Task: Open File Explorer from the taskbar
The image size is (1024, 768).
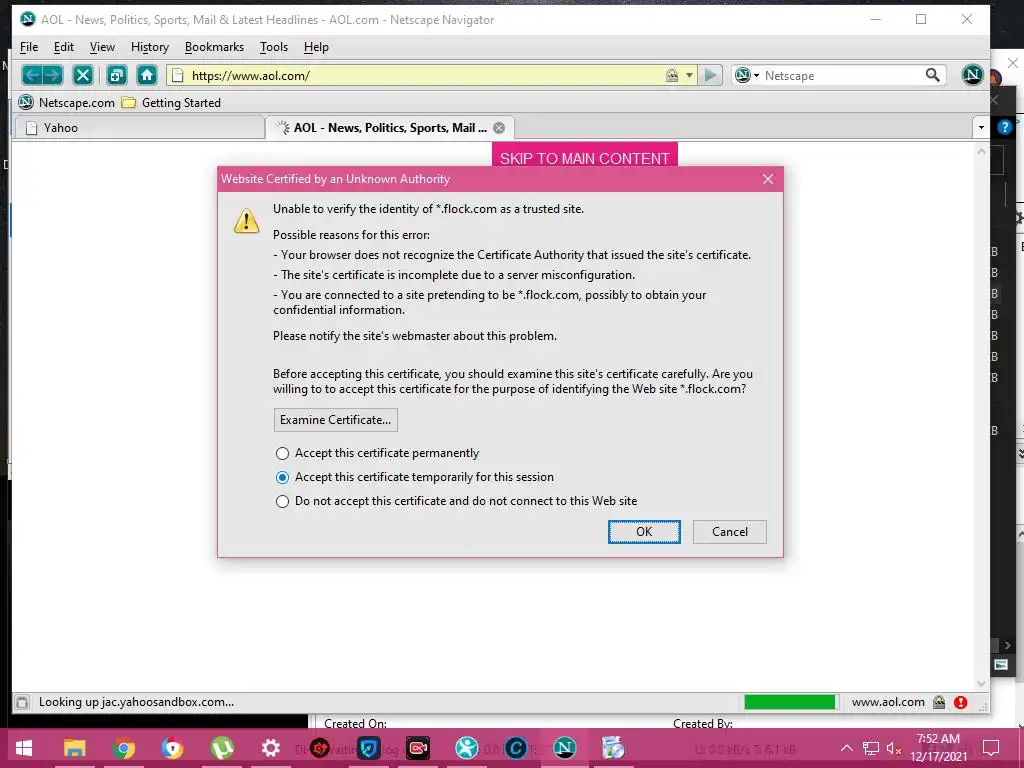Action: (x=74, y=748)
